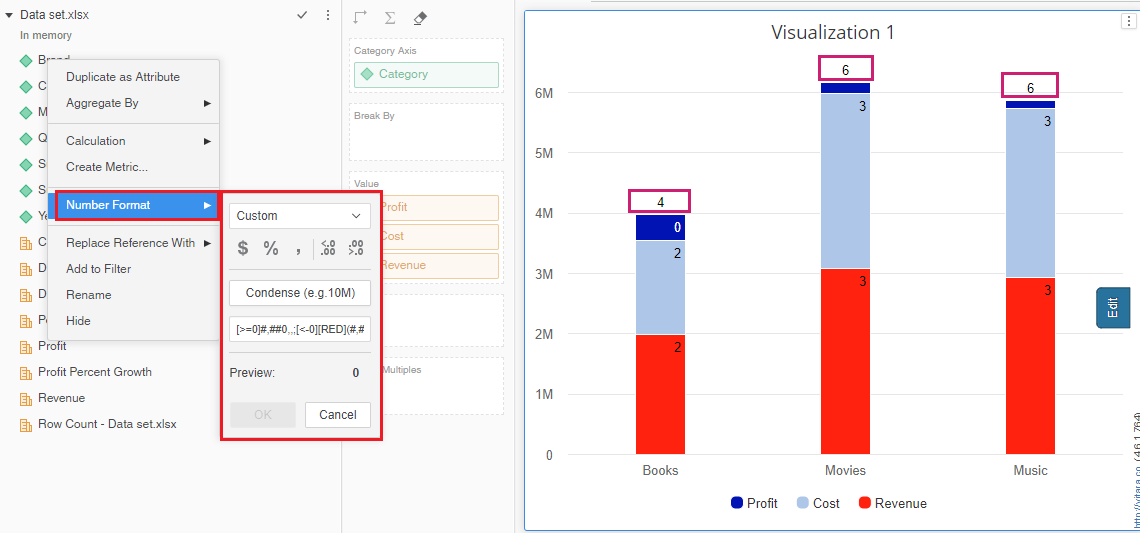This screenshot has width=1140, height=533.
Task: Open the dataset three-dot options menu
Action: [x=327, y=15]
